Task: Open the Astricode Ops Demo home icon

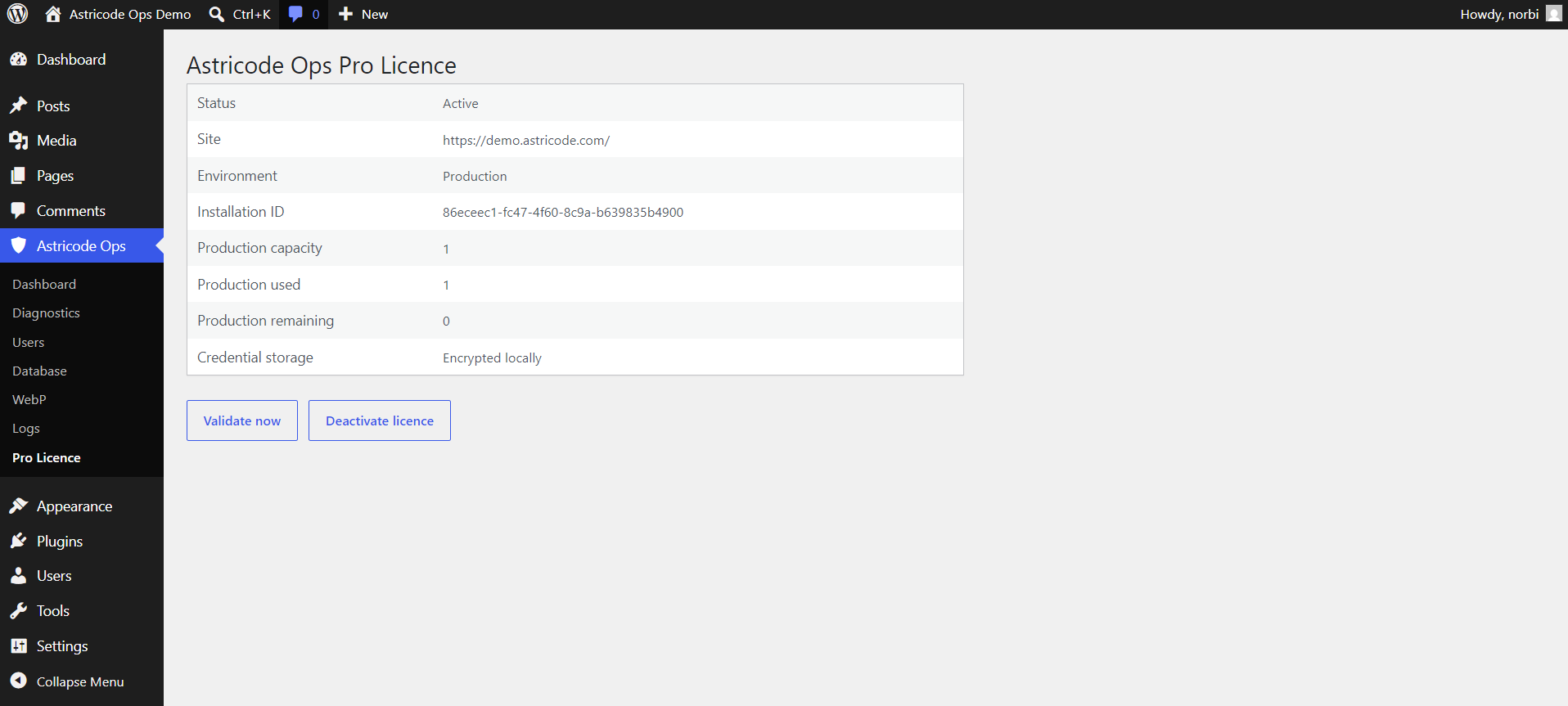Action: tap(53, 14)
